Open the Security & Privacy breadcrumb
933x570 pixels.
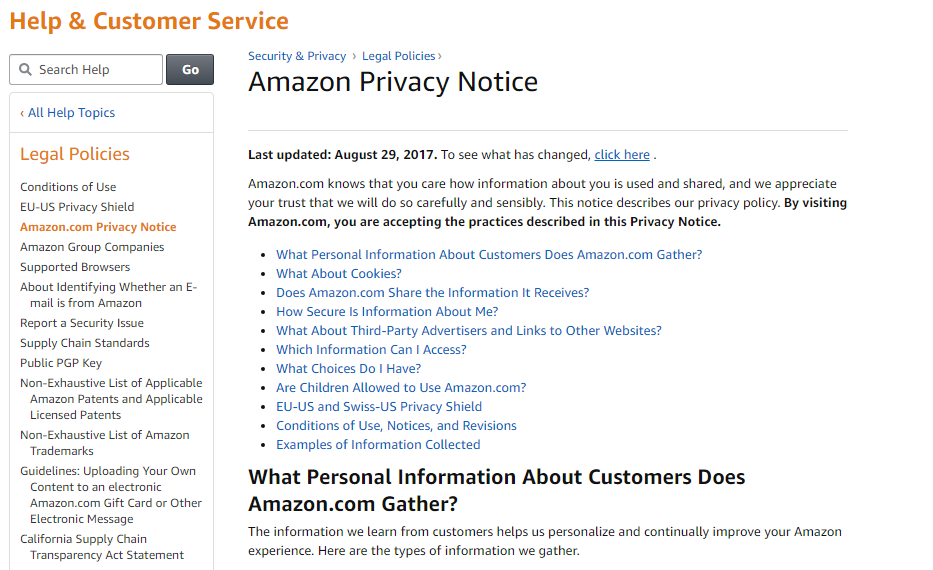297,56
